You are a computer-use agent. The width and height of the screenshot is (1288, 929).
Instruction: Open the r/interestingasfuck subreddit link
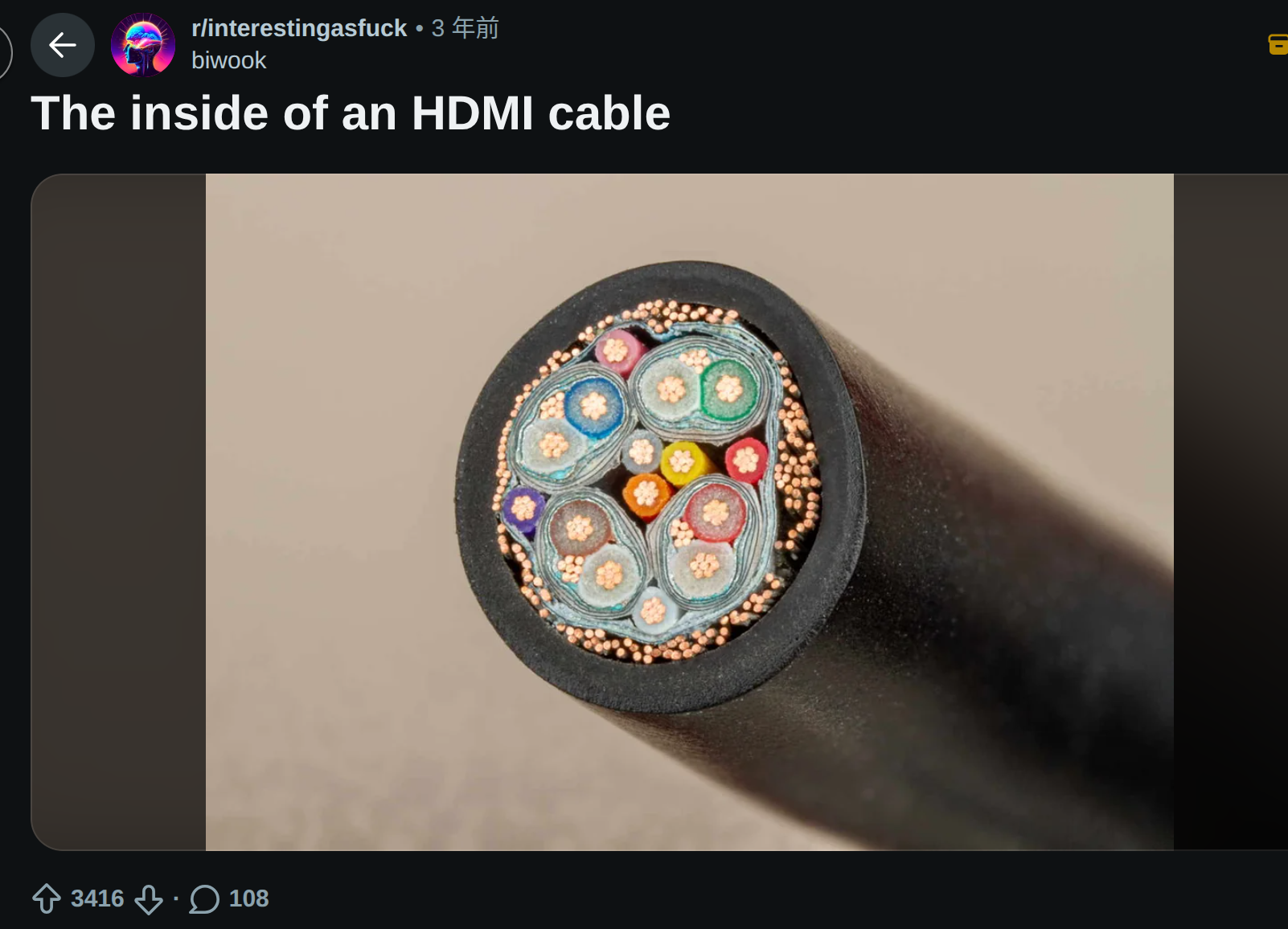click(299, 28)
